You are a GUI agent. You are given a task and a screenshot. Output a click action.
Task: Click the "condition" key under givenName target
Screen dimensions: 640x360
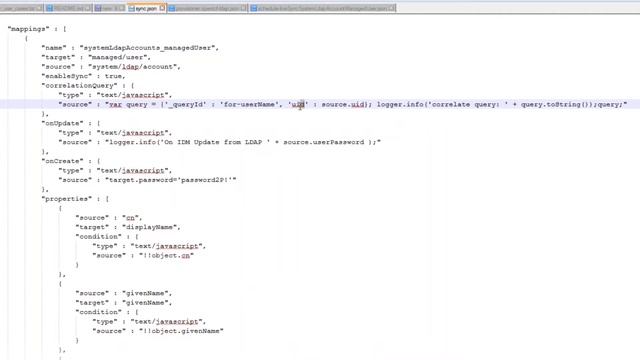click(98, 312)
